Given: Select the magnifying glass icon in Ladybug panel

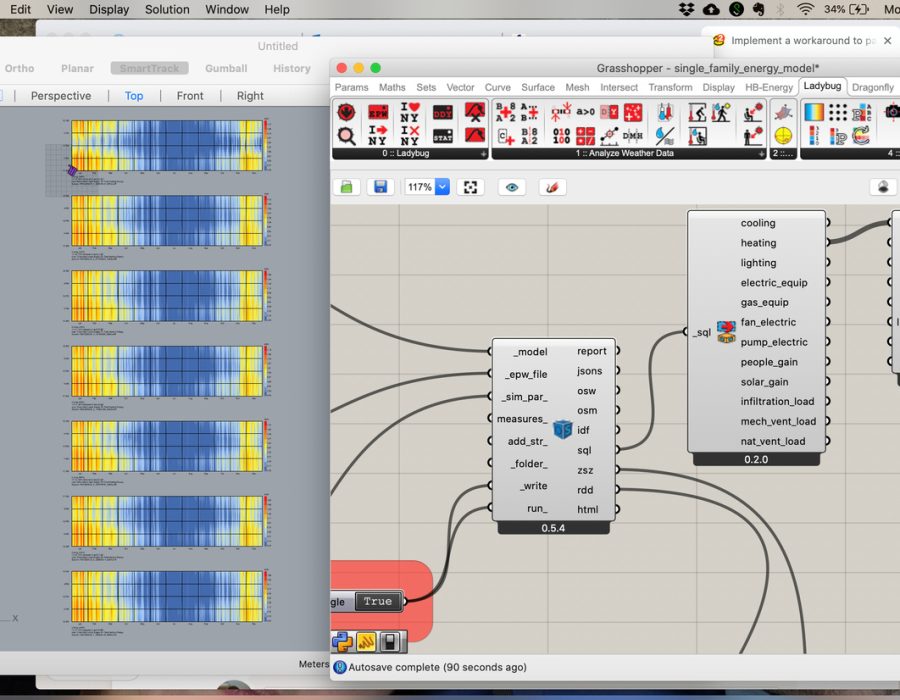Looking at the screenshot, I should tap(346, 136).
